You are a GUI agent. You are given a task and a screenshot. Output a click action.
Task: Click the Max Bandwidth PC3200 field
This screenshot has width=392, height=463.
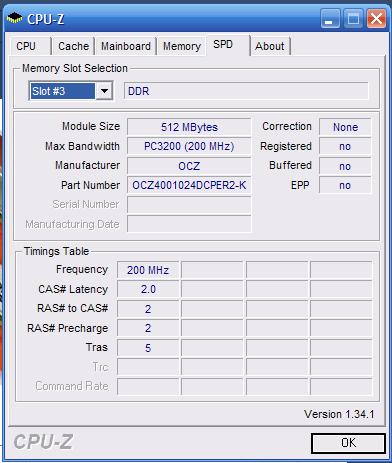[x=189, y=146]
